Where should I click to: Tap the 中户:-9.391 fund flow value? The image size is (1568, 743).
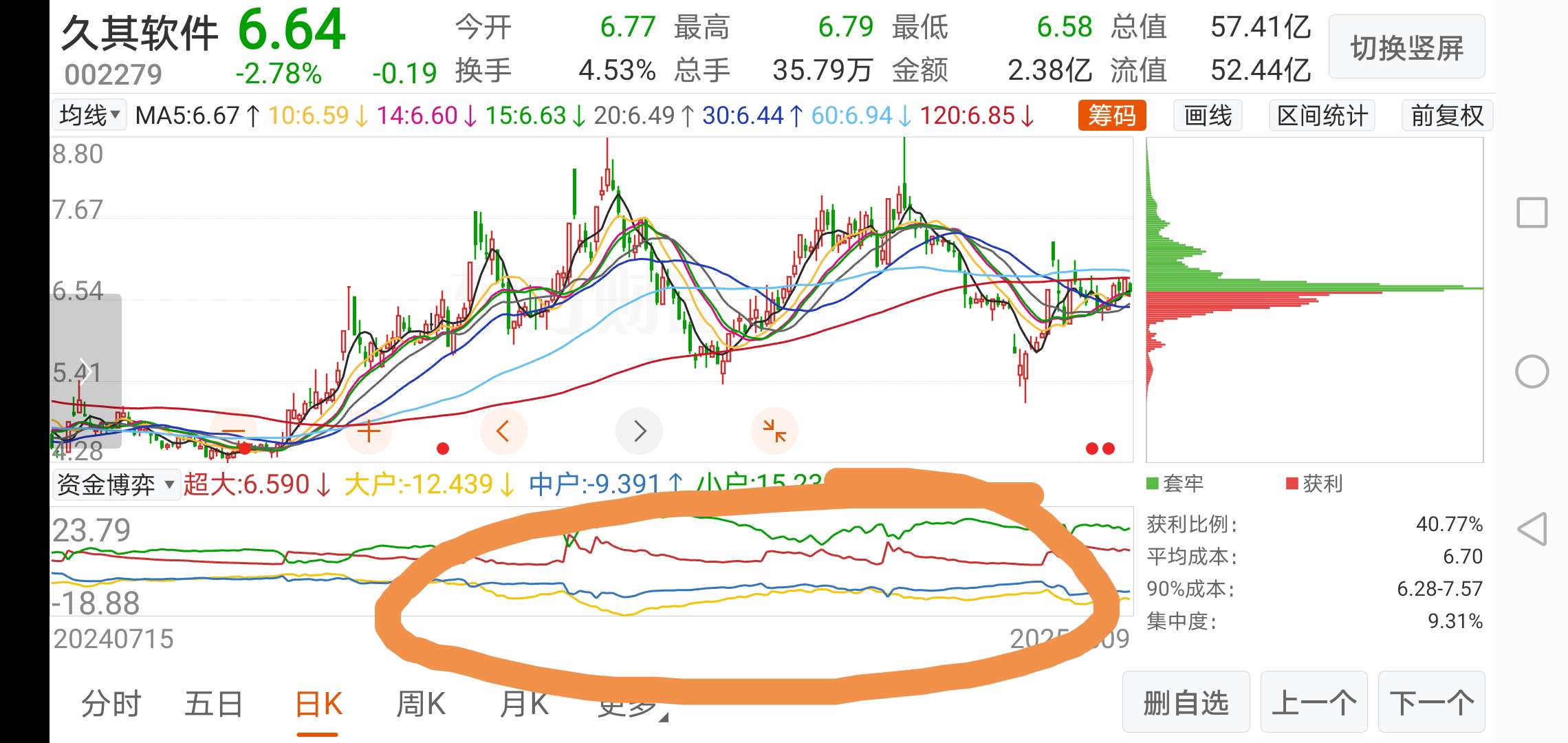click(x=606, y=484)
